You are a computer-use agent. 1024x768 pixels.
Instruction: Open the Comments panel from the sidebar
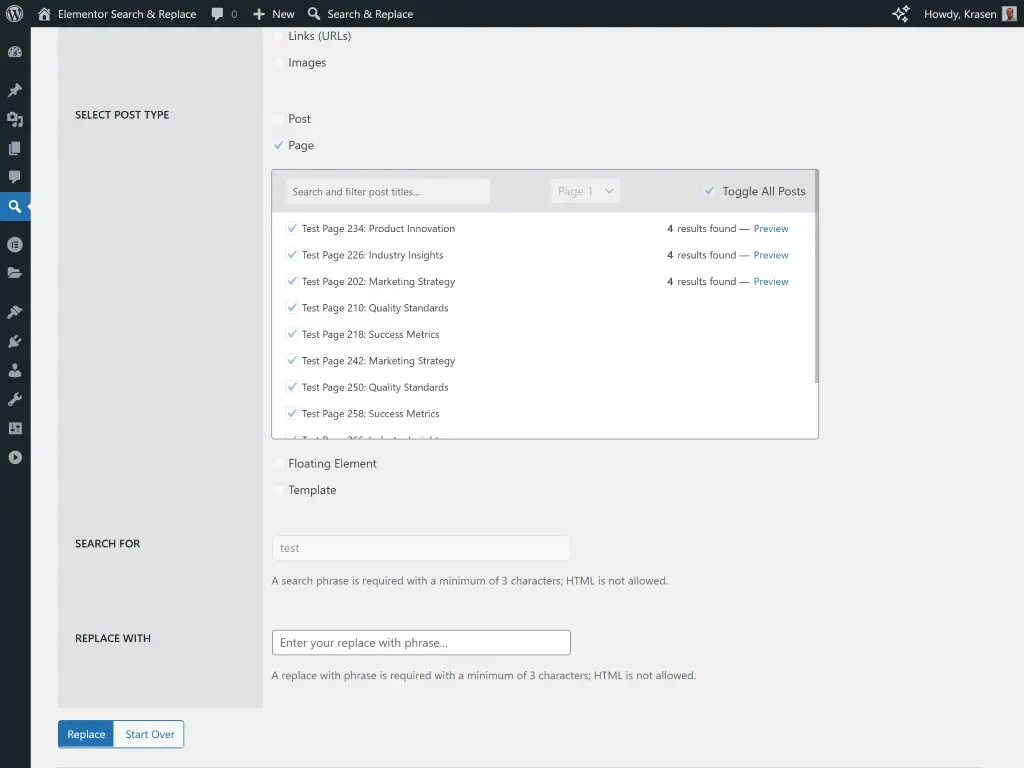16,177
